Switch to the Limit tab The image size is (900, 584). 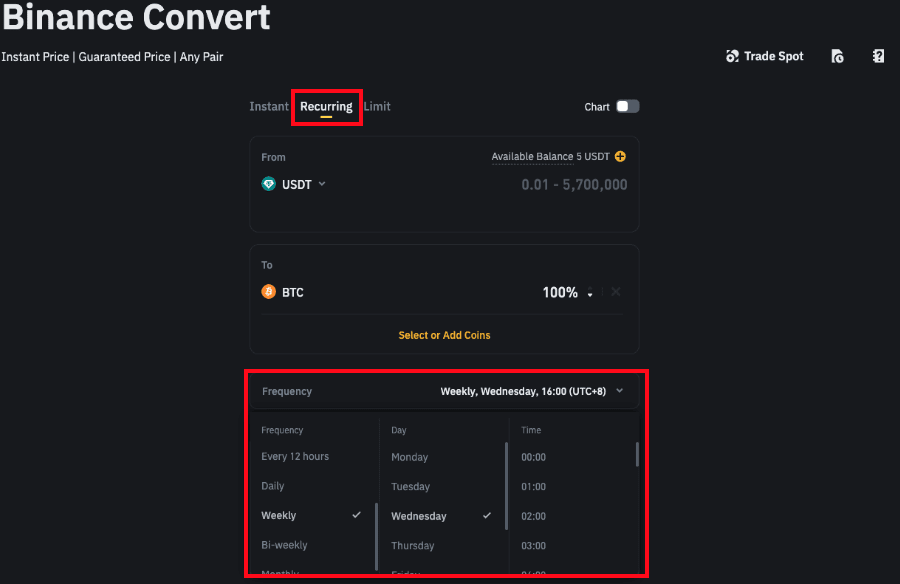(377, 107)
